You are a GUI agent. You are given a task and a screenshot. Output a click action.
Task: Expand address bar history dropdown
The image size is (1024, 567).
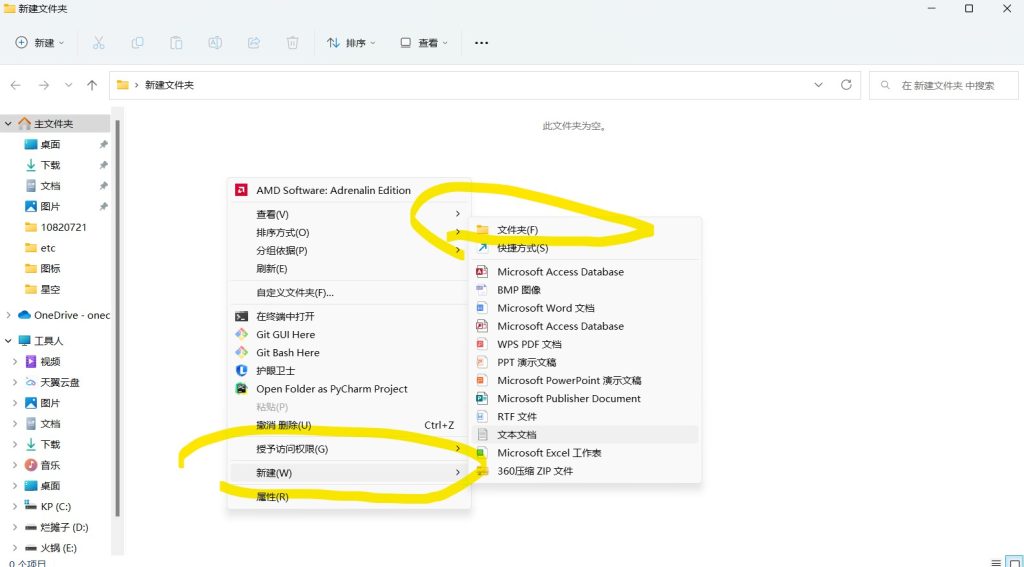click(818, 85)
